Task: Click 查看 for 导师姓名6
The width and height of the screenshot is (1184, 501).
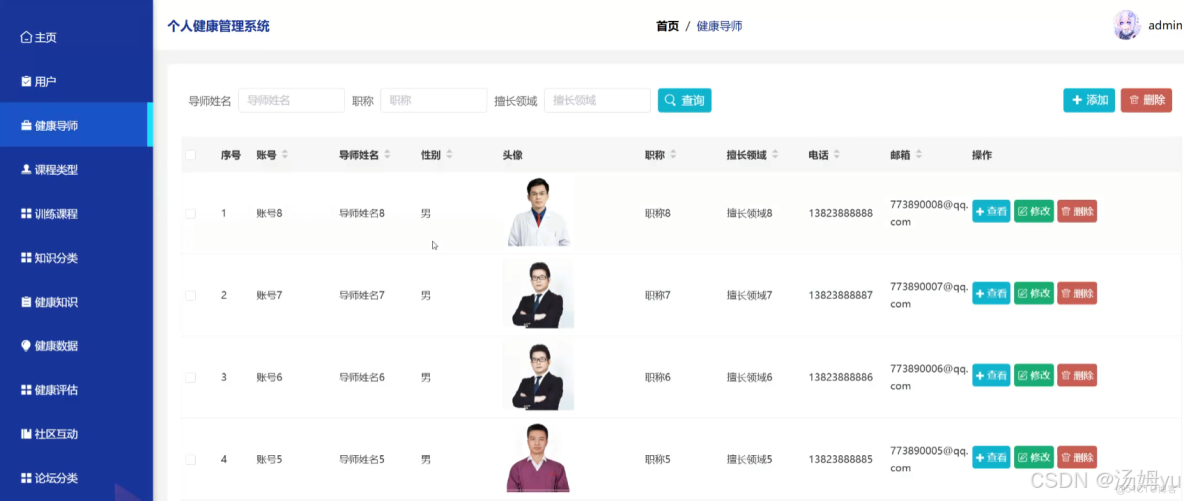Action: coord(991,375)
